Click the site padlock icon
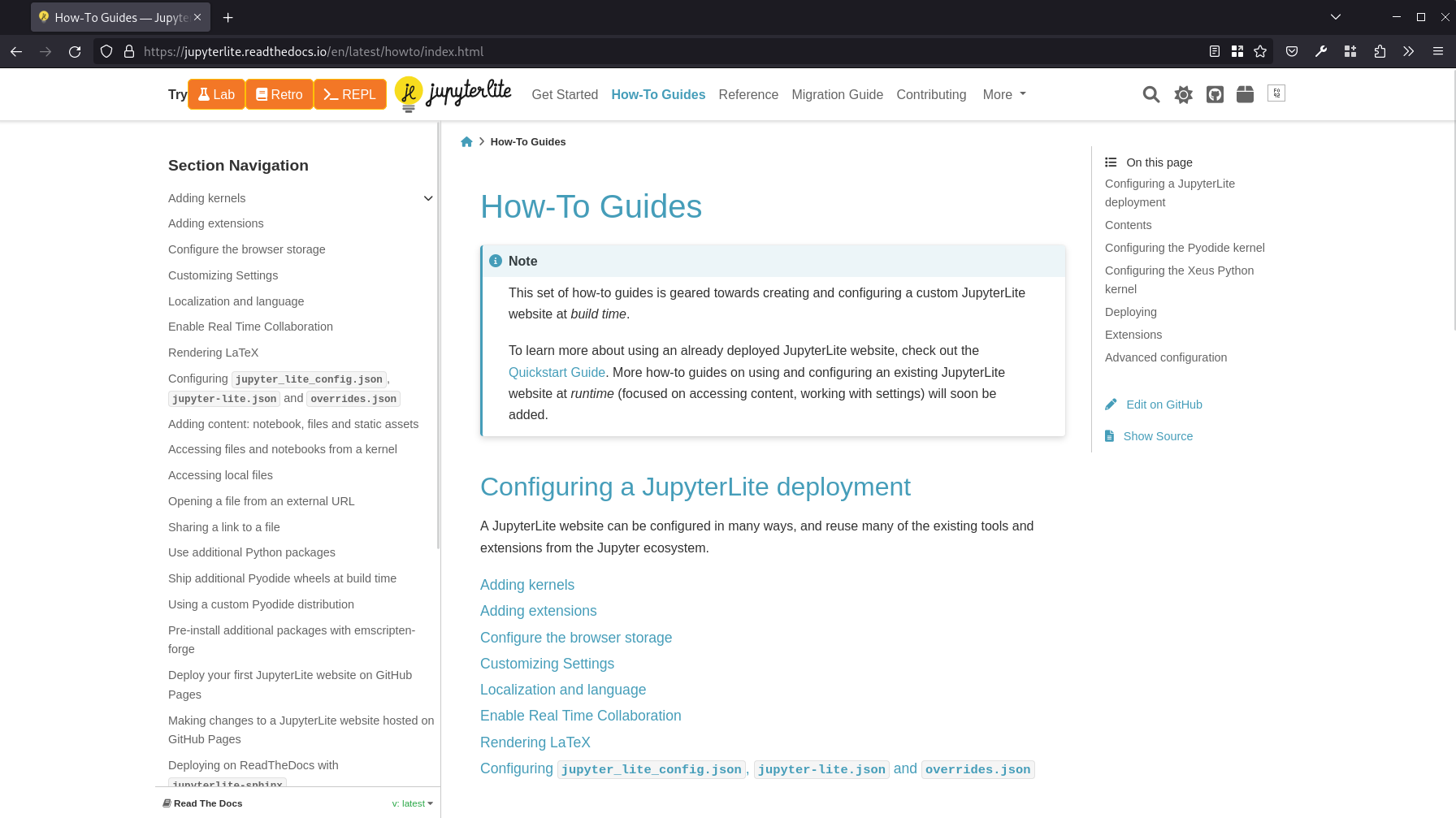Viewport: 1456px width, 818px height. point(129,51)
